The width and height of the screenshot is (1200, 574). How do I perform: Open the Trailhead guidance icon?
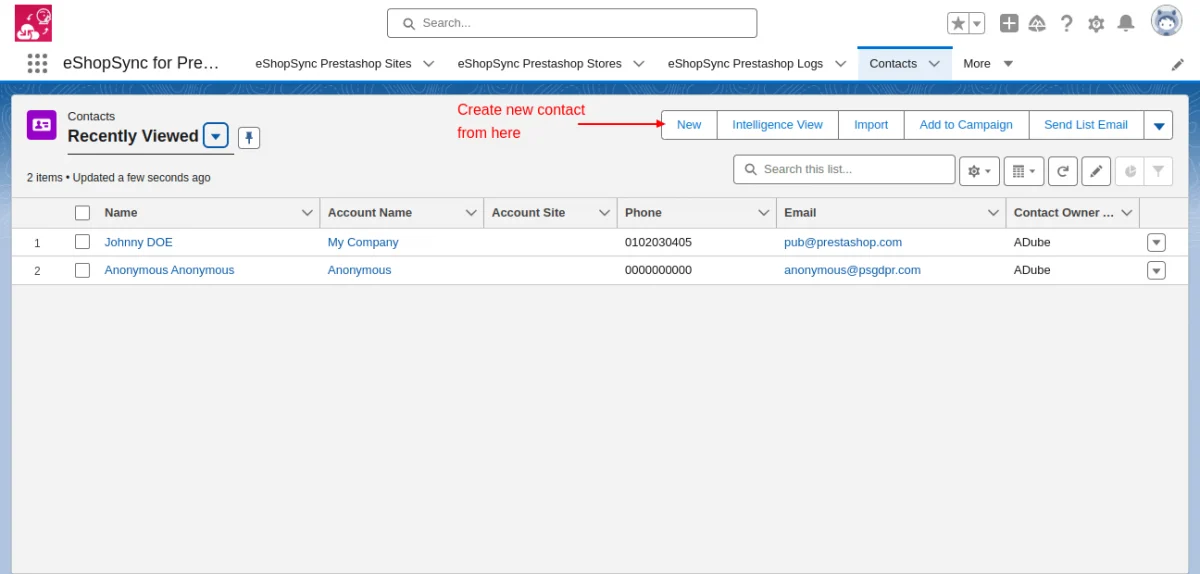pos(1037,23)
